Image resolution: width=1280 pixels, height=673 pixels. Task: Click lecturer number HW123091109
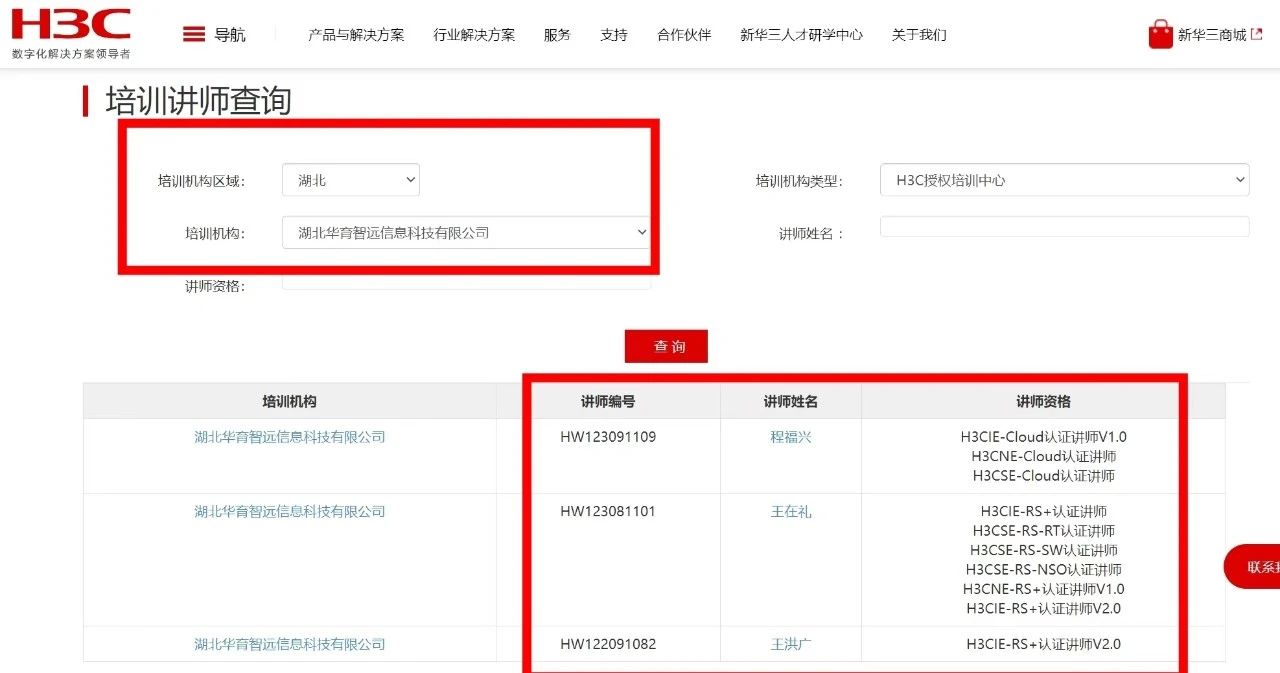pyautogui.click(x=608, y=437)
